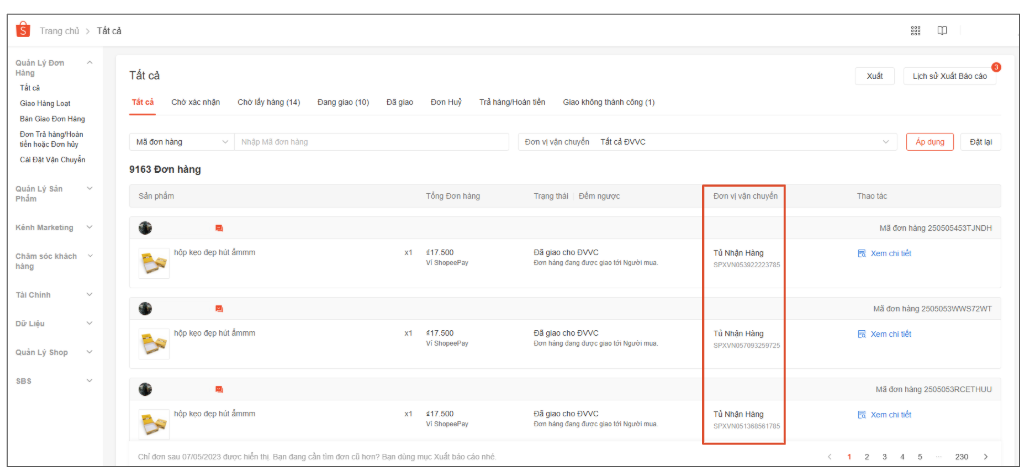Switch to Chờ lấy hàng (14) tab
Image resolution: width=1027 pixels, height=472 pixels.
pyautogui.click(x=268, y=102)
